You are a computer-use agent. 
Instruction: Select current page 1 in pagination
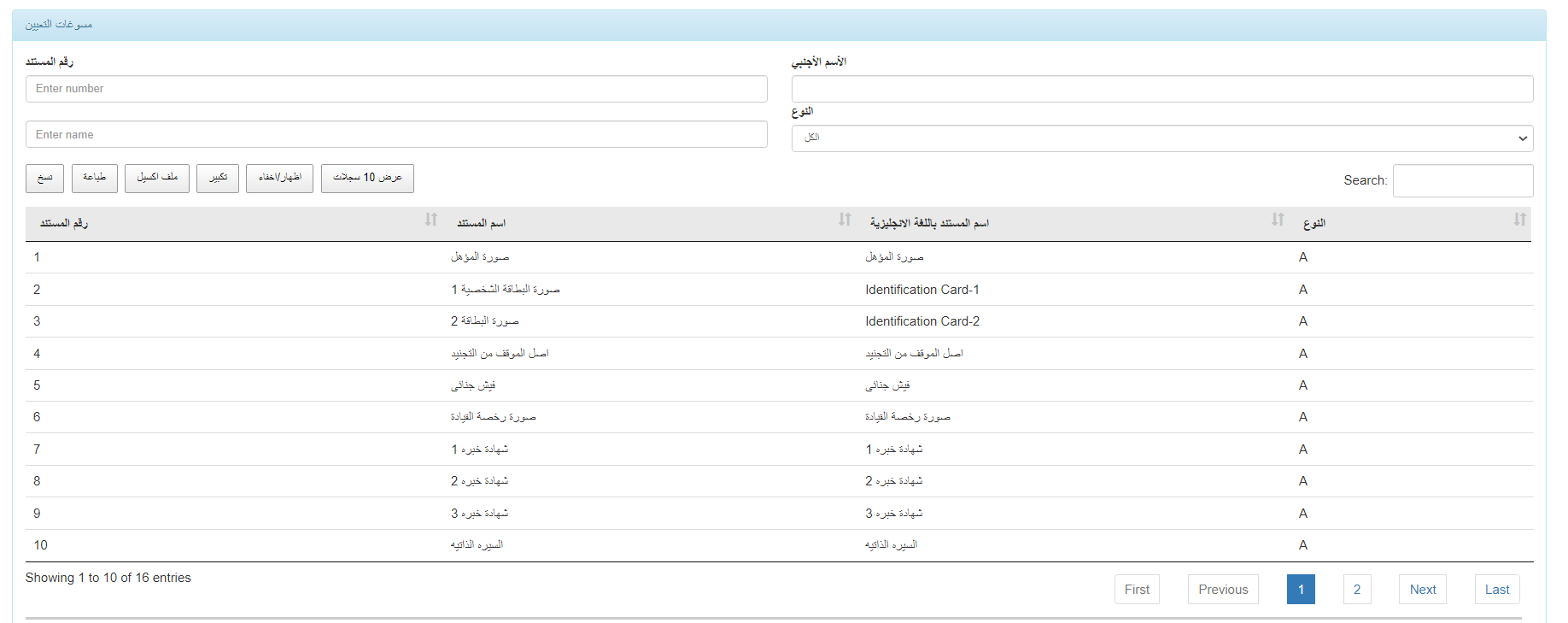pos(1300,590)
